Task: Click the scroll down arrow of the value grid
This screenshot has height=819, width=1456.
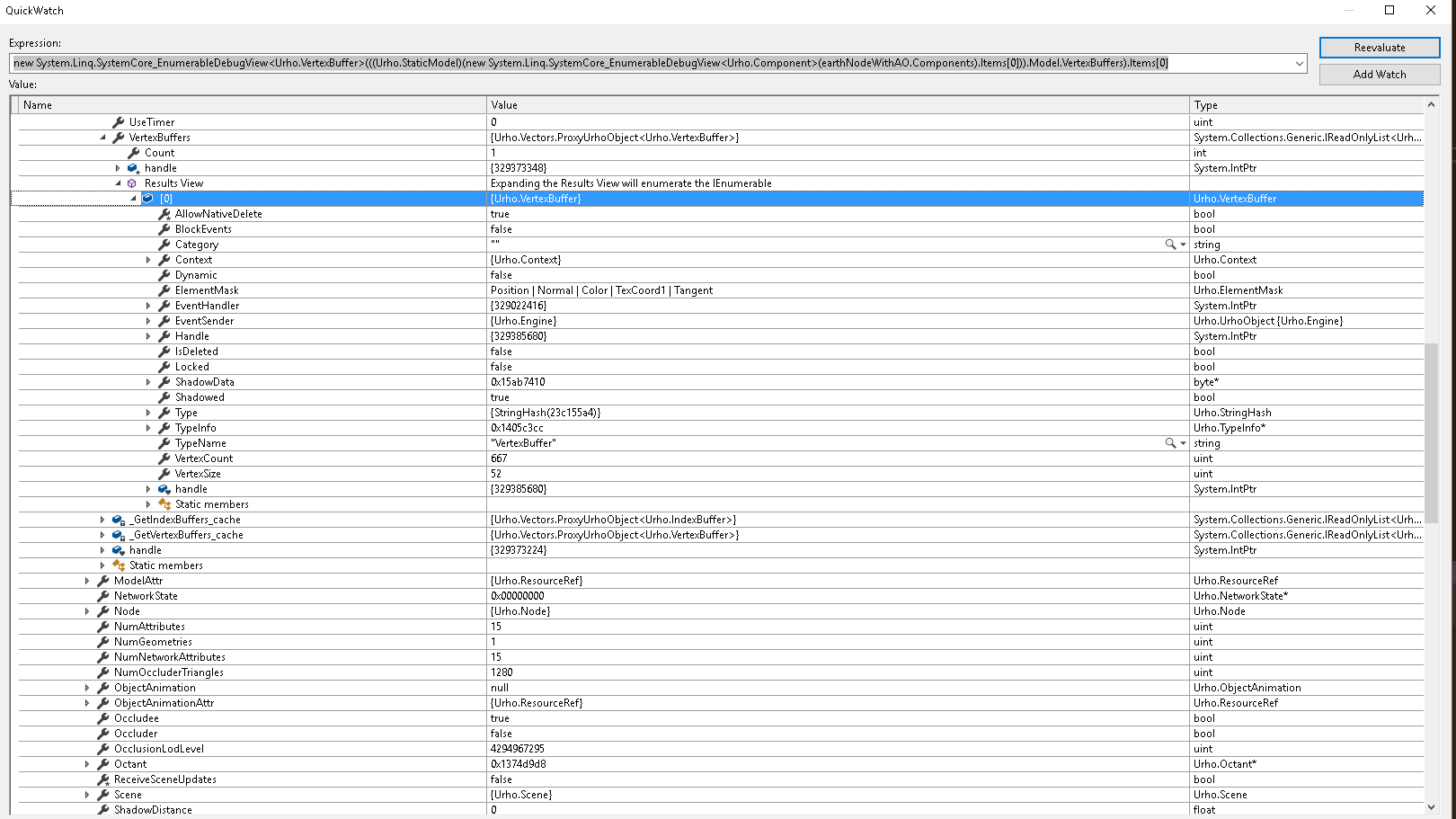Action: click(x=1431, y=807)
